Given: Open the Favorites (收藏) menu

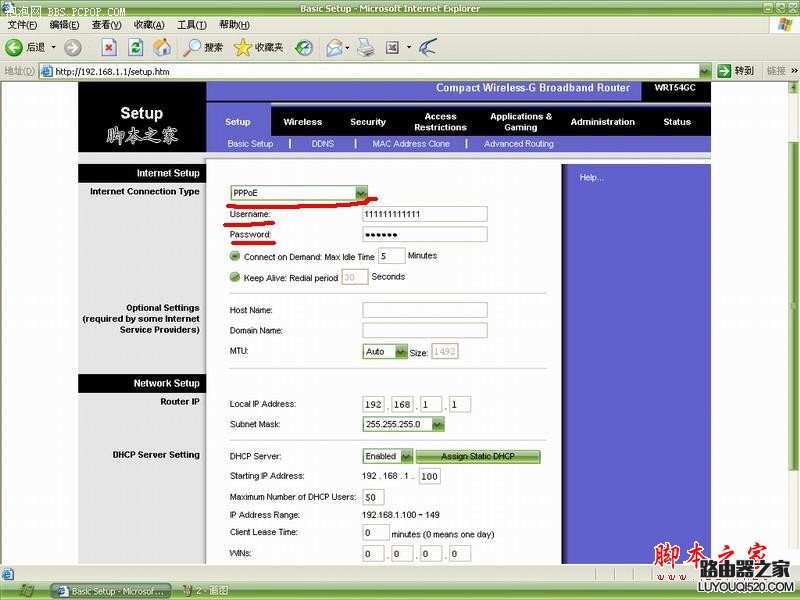Looking at the screenshot, I should (x=149, y=24).
